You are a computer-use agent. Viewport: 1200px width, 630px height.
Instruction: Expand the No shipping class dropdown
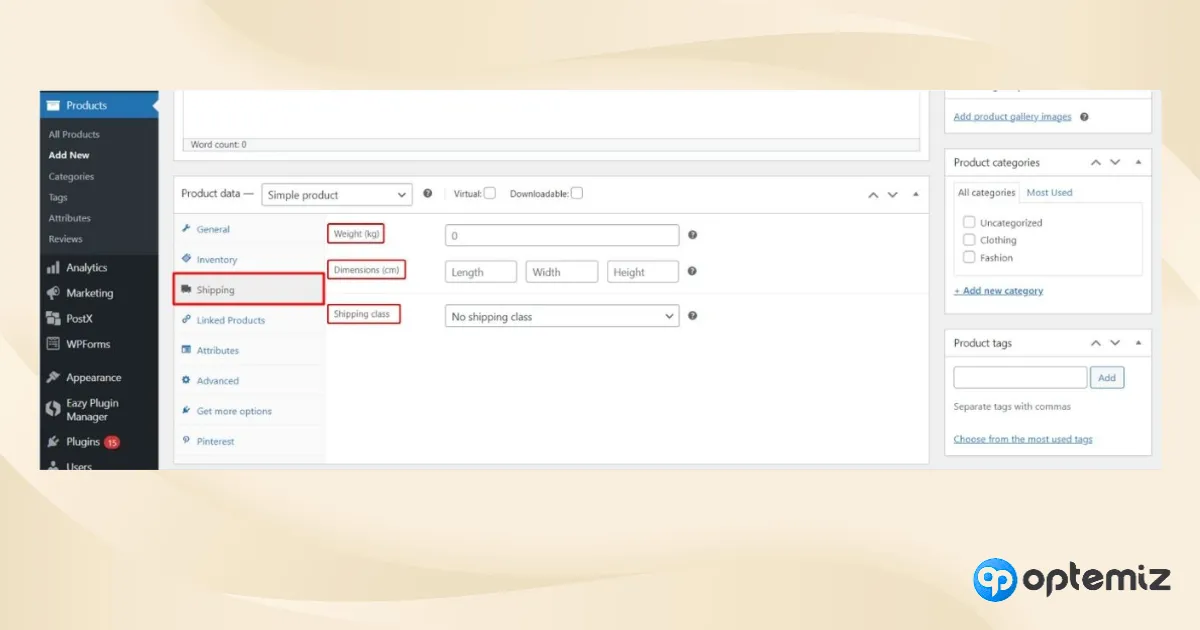pyautogui.click(x=562, y=316)
